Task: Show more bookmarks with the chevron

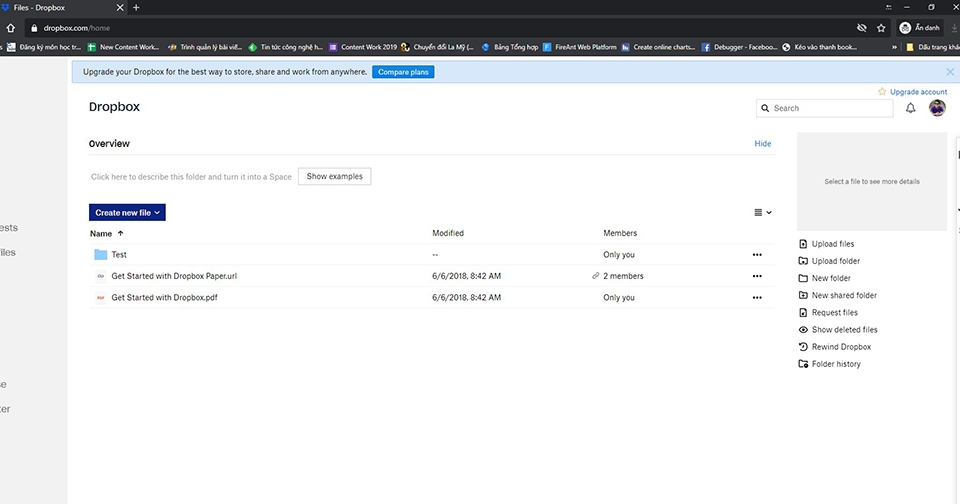Action: (894, 47)
